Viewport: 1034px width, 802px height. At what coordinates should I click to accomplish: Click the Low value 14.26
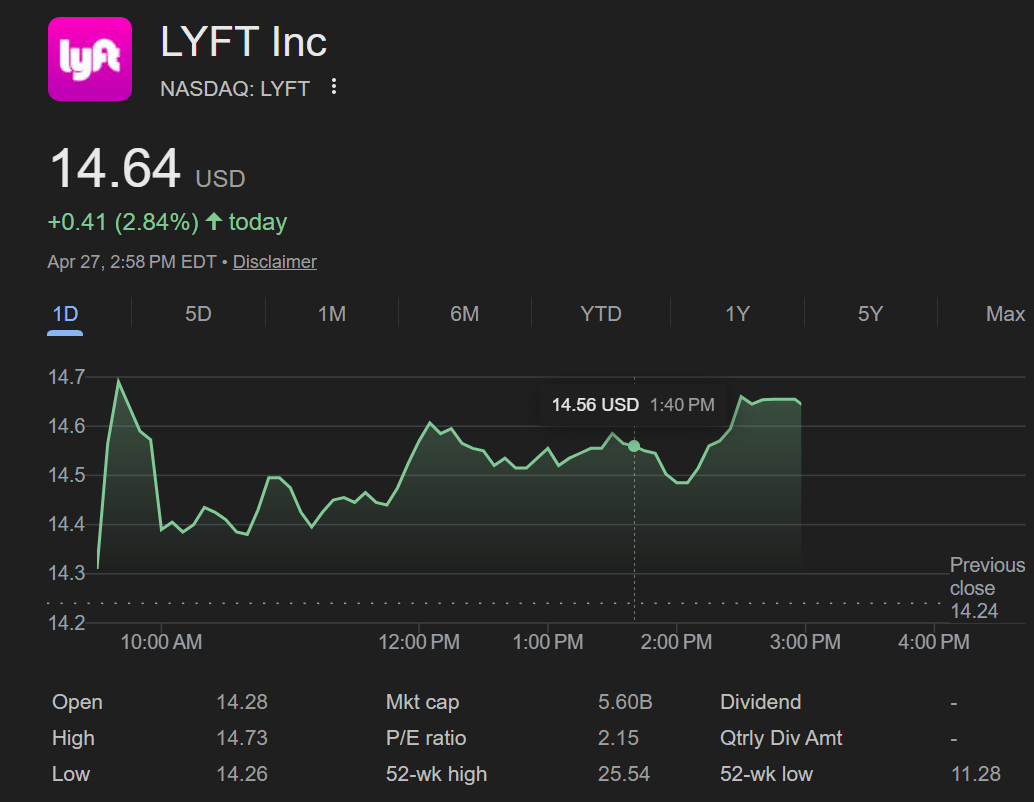click(242, 774)
